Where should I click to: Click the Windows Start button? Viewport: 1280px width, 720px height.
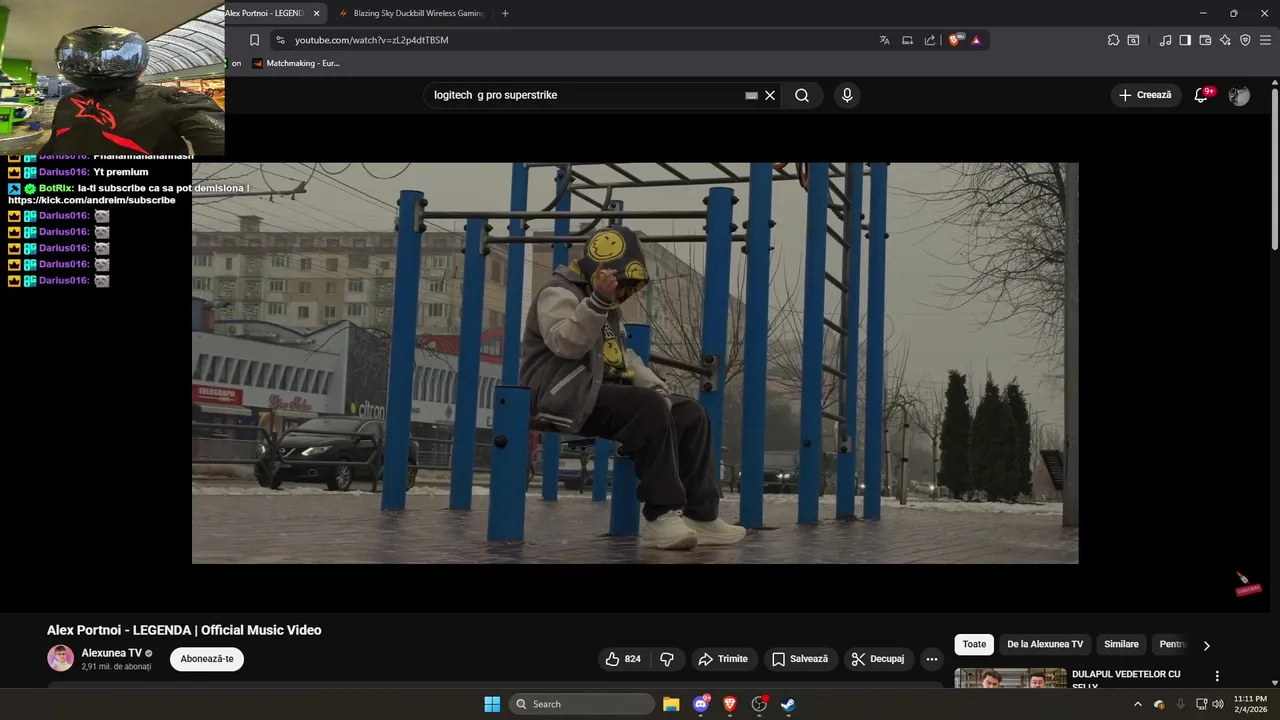click(492, 704)
